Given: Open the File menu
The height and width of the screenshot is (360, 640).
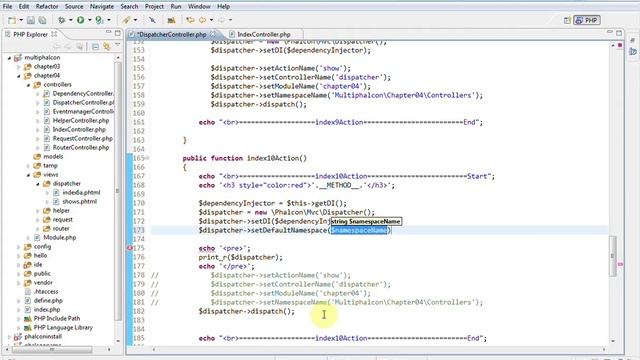Looking at the screenshot, I should click(7, 7).
